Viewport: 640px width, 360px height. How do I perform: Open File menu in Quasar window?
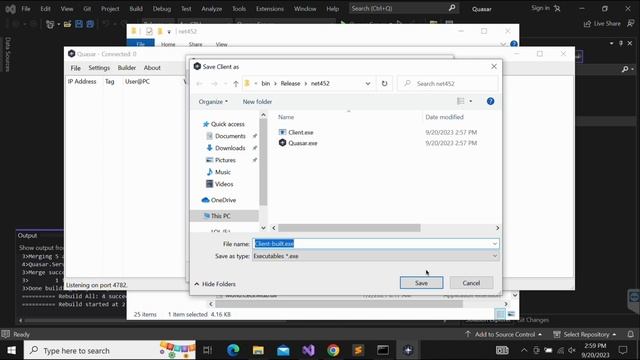click(76, 68)
